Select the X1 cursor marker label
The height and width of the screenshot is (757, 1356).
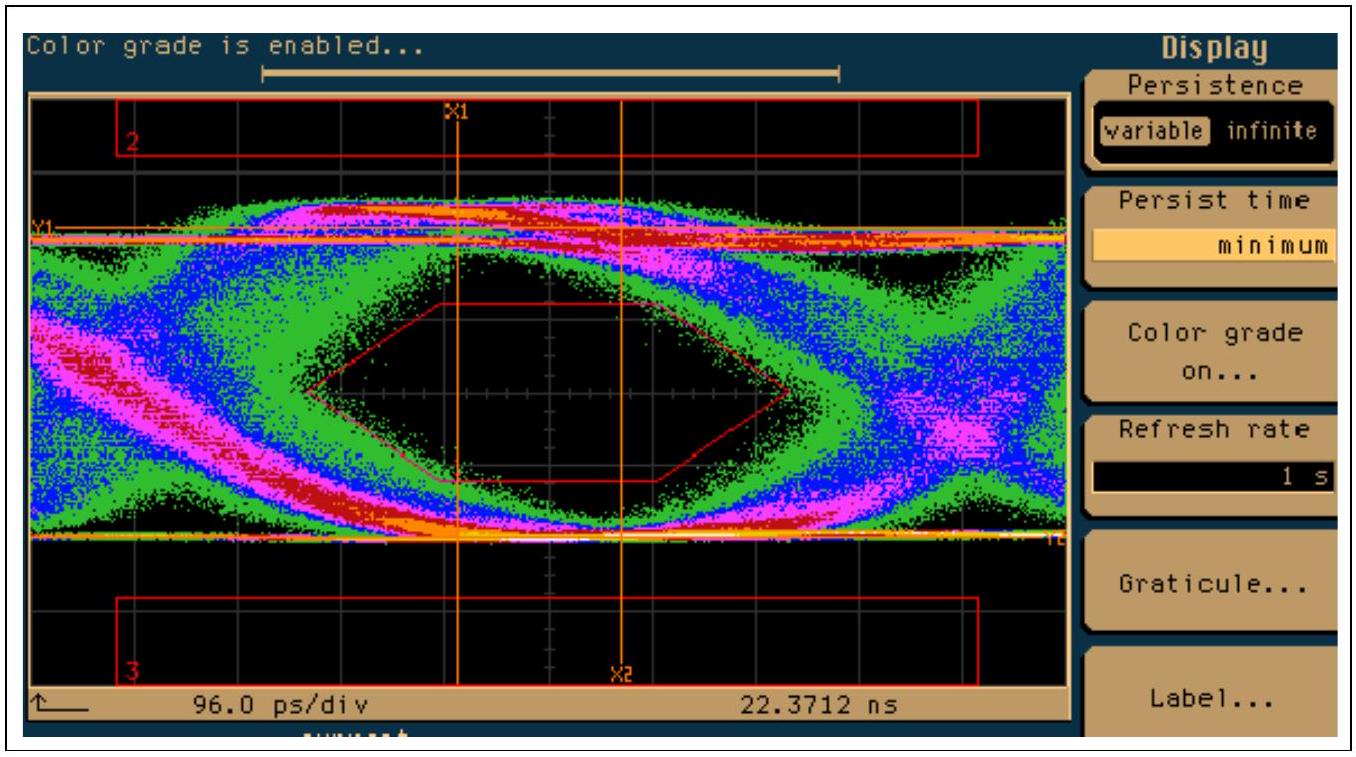(x=456, y=111)
